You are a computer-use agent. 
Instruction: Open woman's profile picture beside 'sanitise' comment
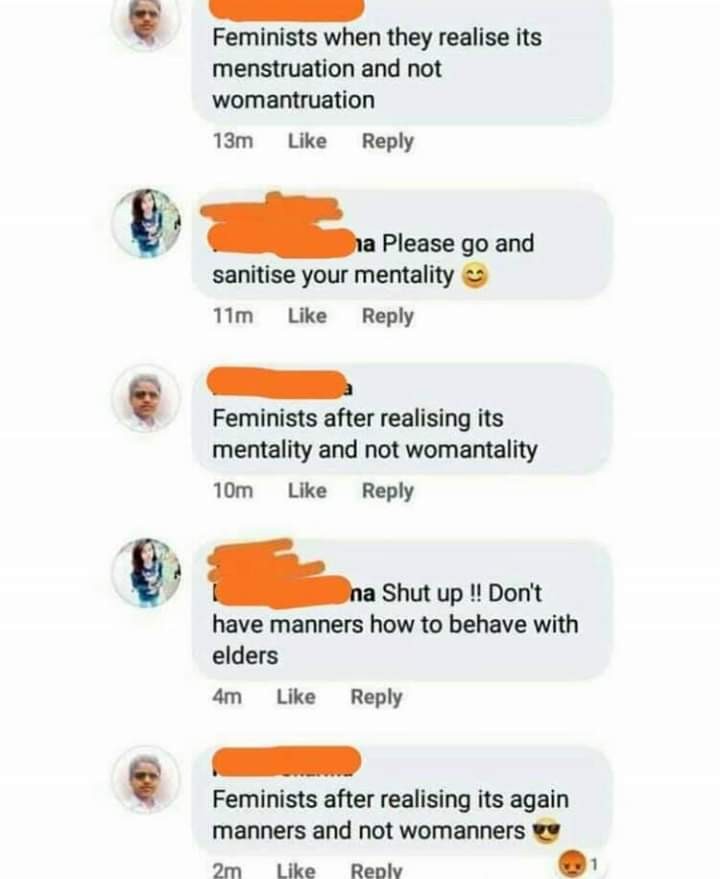click(x=146, y=223)
